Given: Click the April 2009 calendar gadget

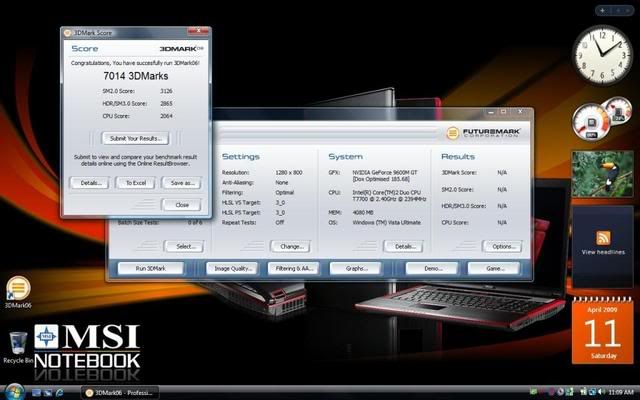Looking at the screenshot, I should (602, 331).
